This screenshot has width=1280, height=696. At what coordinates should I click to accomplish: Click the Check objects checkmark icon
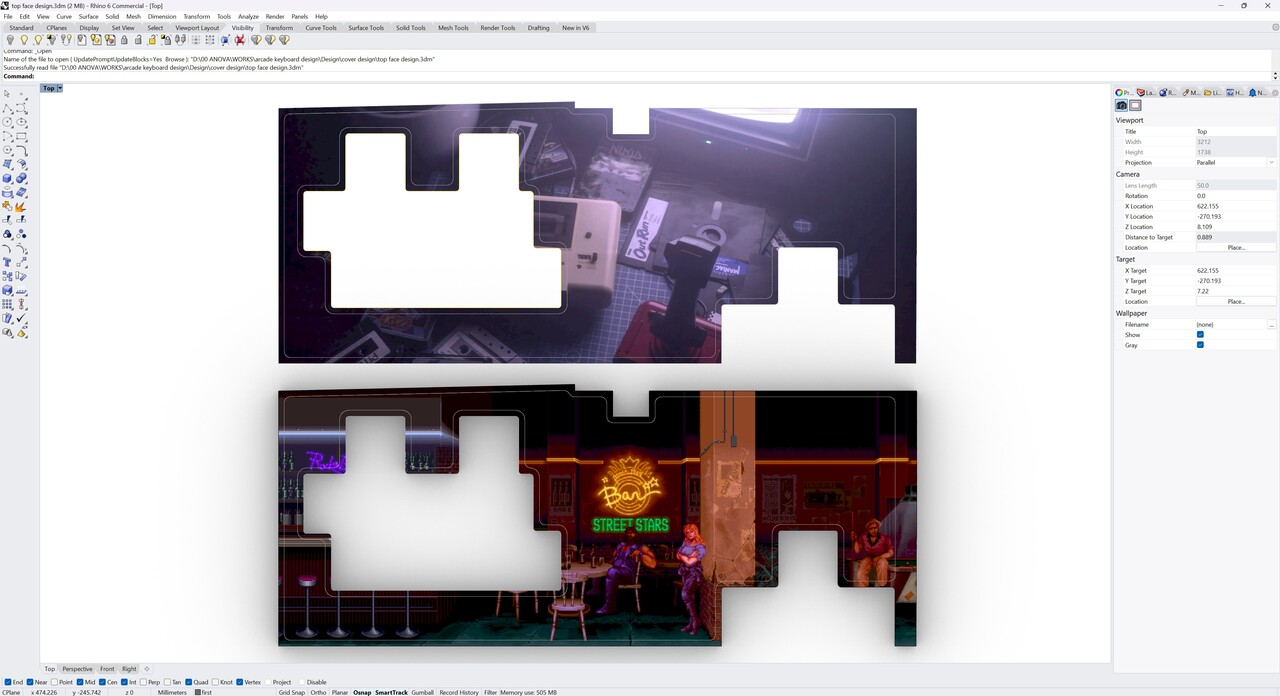21,318
